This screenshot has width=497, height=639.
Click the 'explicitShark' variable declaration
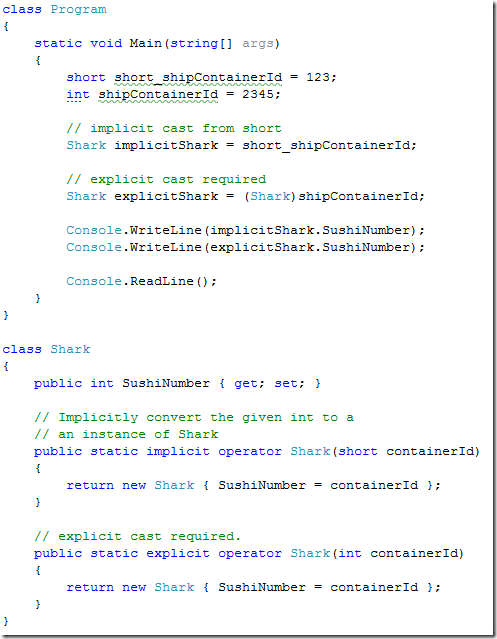[x=166, y=196]
